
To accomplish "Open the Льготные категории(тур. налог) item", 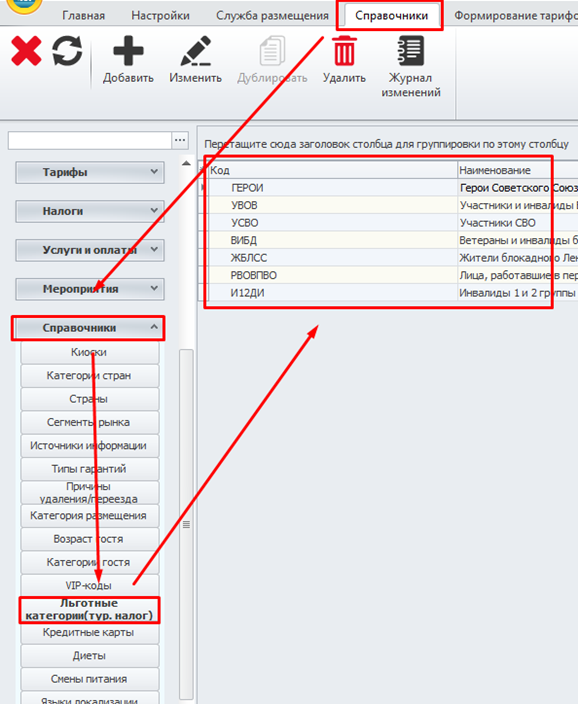I will pos(89,609).
